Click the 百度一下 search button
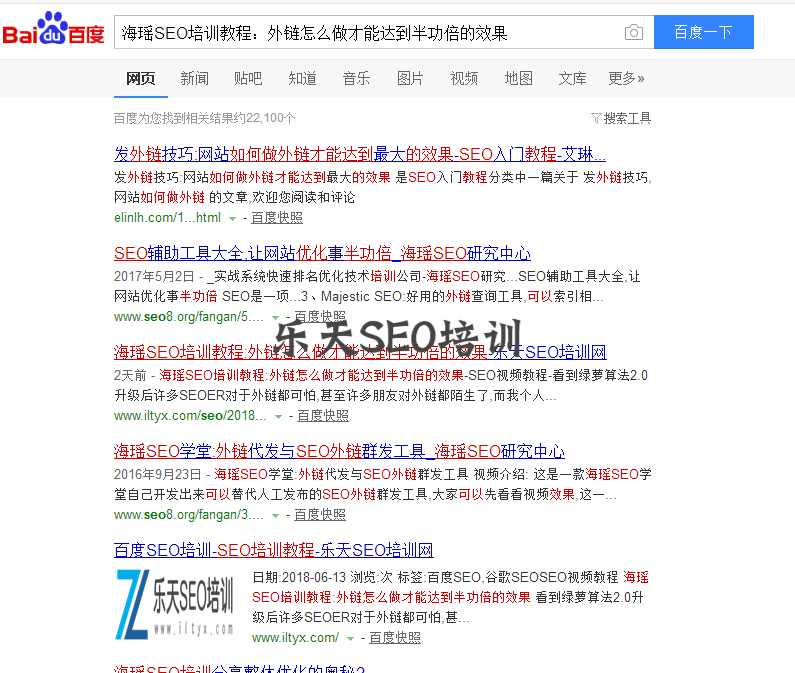 pyautogui.click(x=703, y=32)
